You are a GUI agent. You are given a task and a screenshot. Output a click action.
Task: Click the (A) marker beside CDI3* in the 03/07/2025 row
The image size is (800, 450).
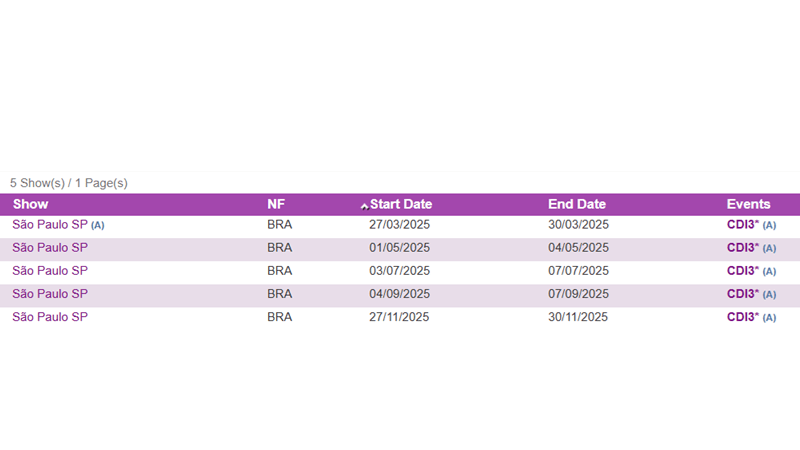click(x=769, y=271)
